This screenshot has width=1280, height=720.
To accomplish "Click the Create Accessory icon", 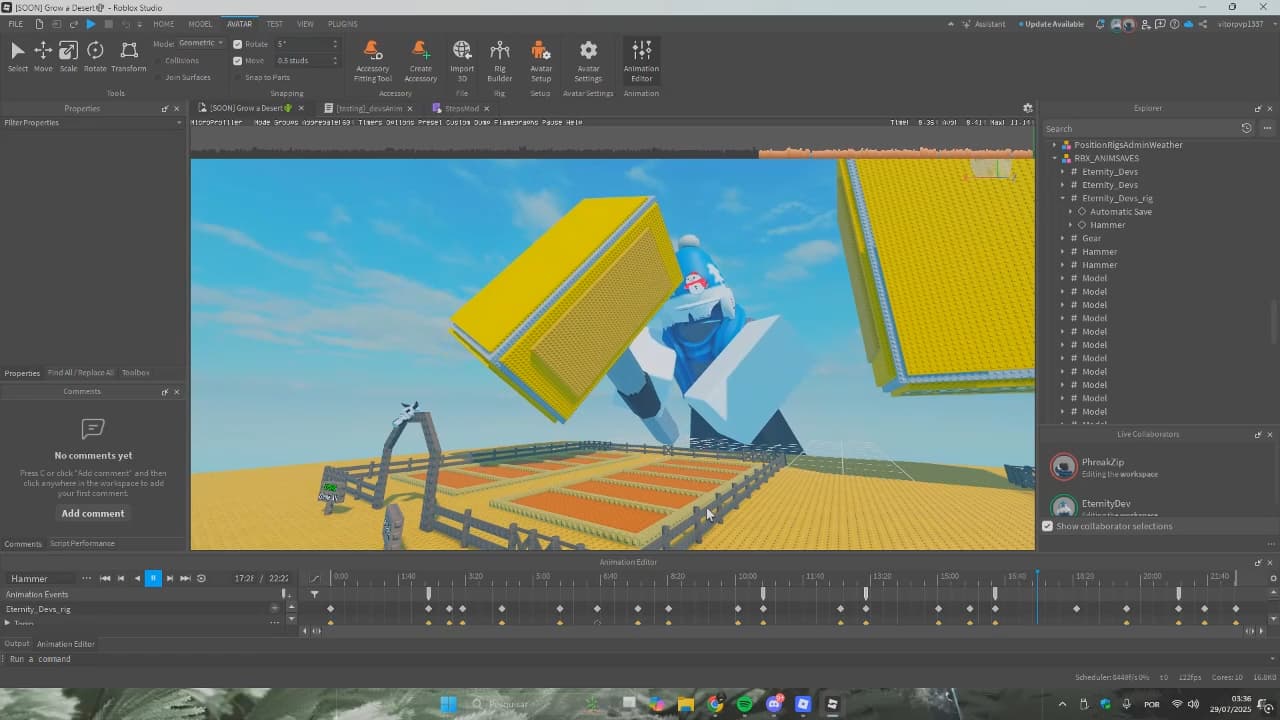I will [420, 60].
